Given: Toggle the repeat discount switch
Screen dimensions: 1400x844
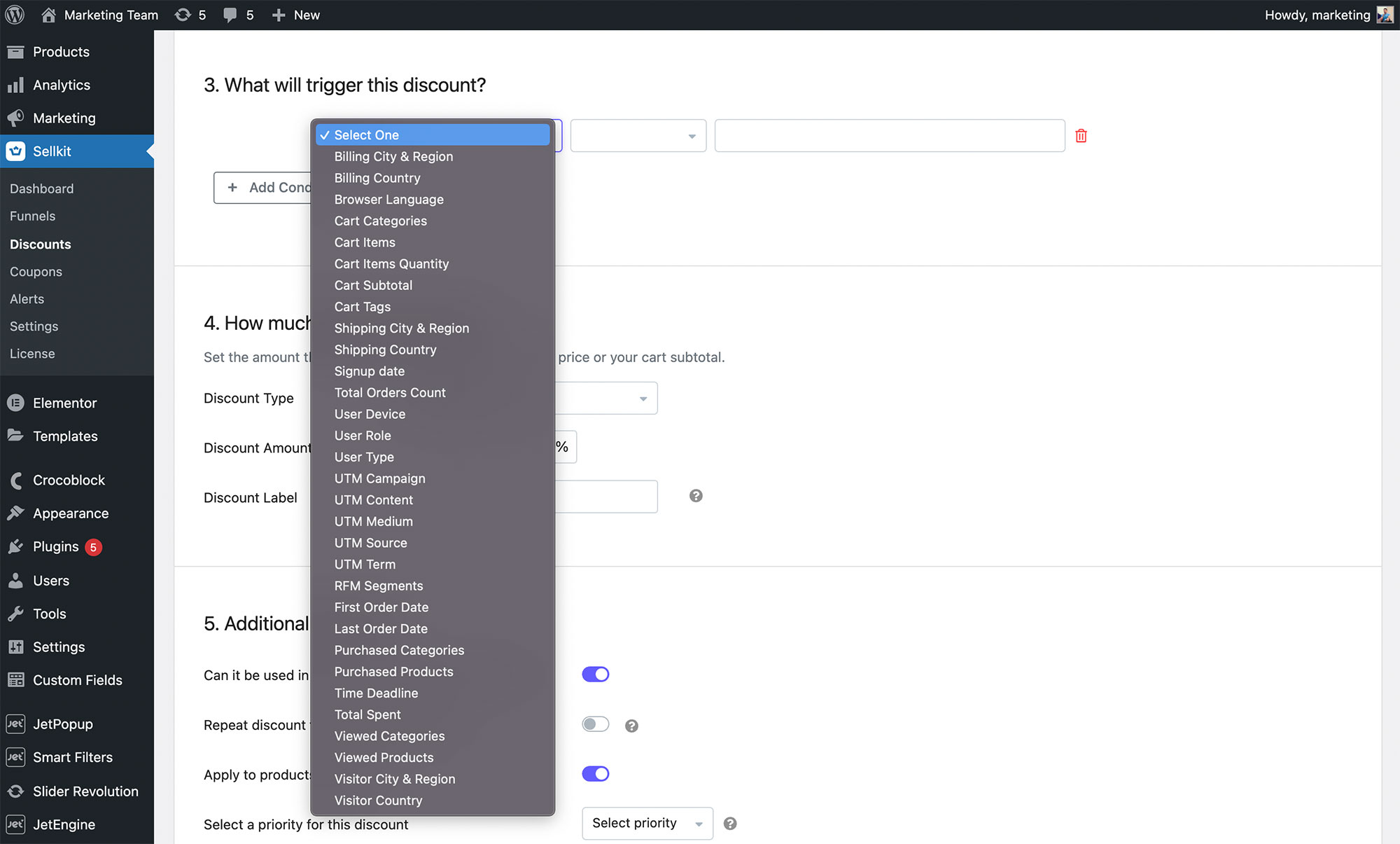Looking at the screenshot, I should click(596, 724).
